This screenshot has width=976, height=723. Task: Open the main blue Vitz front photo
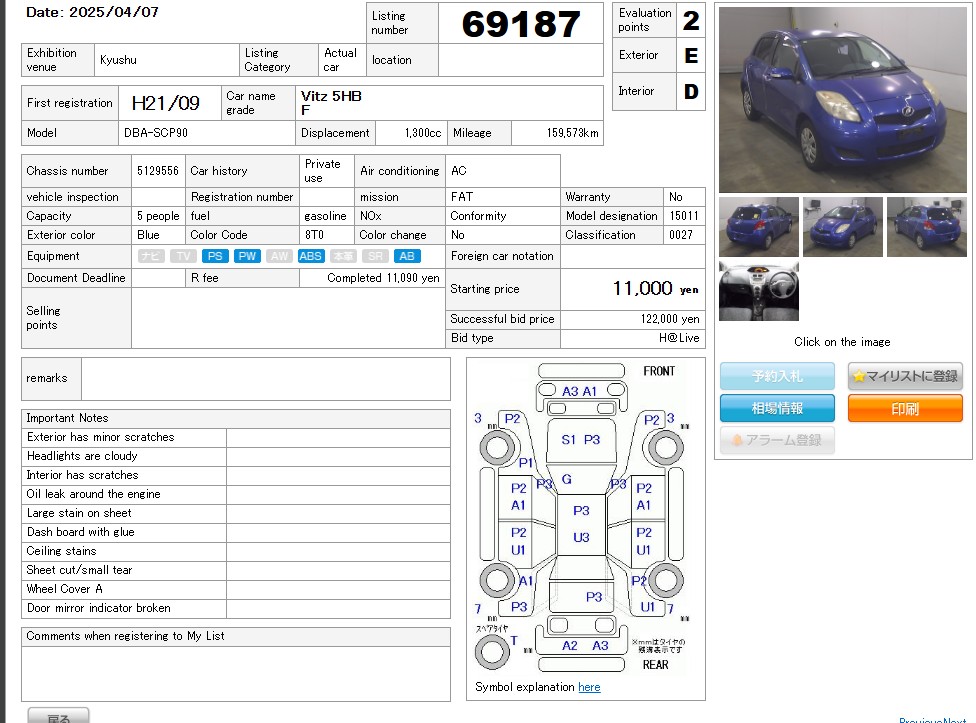point(843,100)
